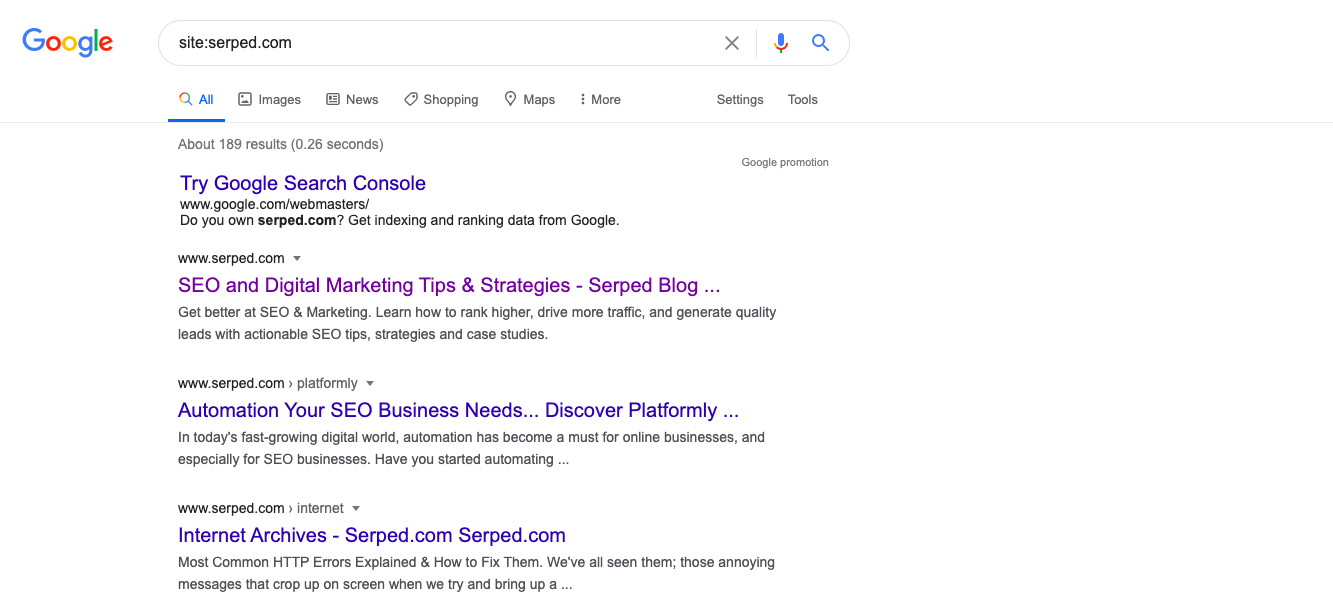
Task: Click the 'In today's fast-growing digital world' snippet
Action: [471, 448]
